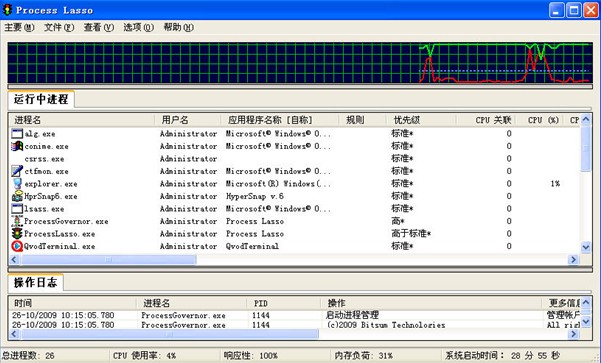This screenshot has width=601, height=363.
Task: Click the ctfmon.exe pen icon
Action: pos(17,171)
